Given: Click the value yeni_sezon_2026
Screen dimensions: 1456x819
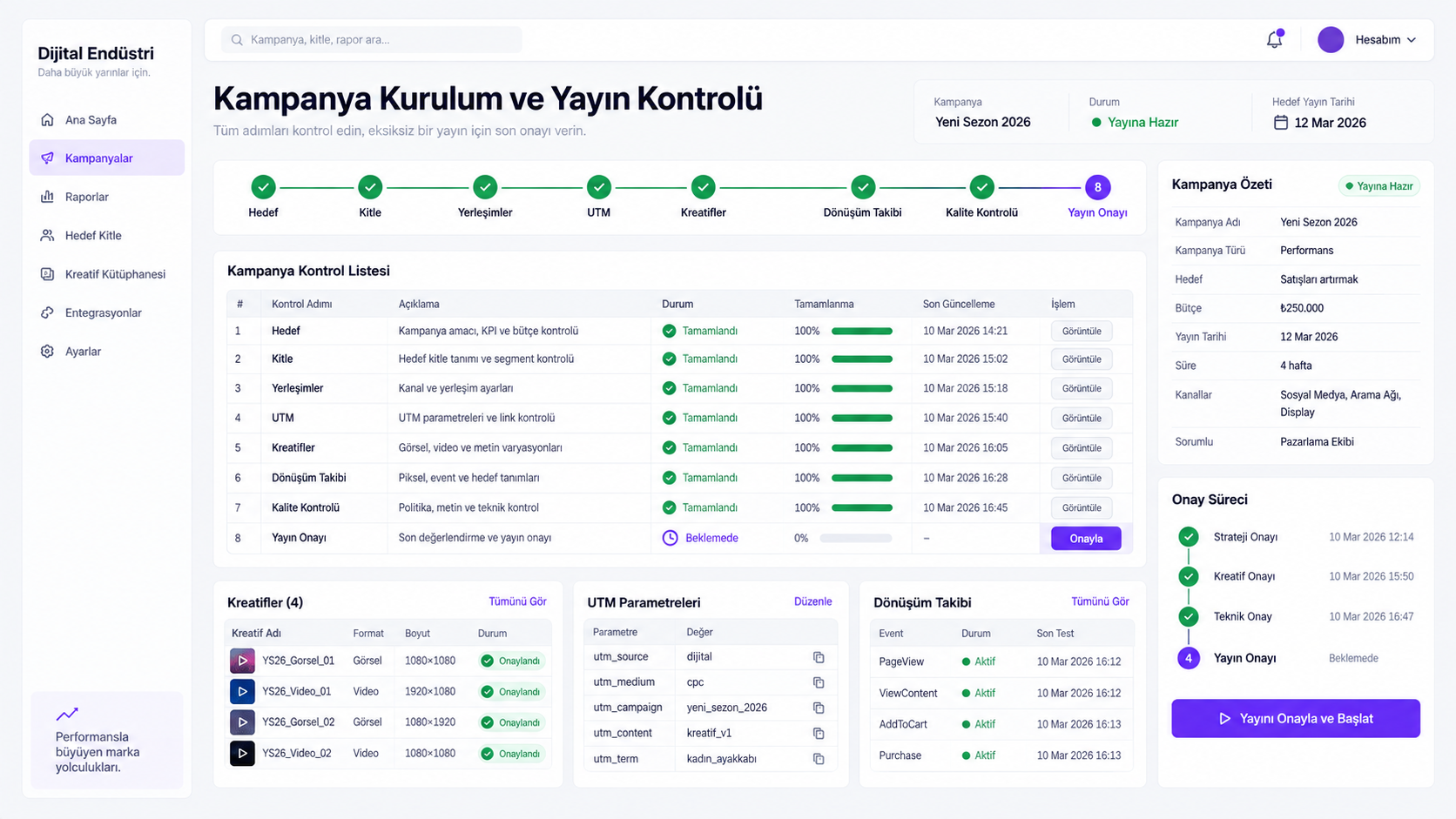Looking at the screenshot, I should pyautogui.click(x=726, y=708).
